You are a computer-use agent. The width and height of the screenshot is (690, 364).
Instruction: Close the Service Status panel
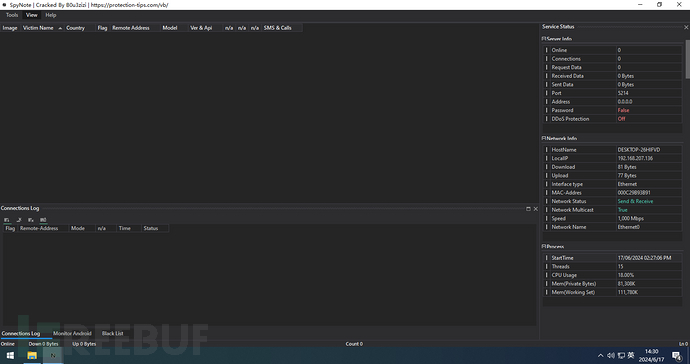coord(686,27)
